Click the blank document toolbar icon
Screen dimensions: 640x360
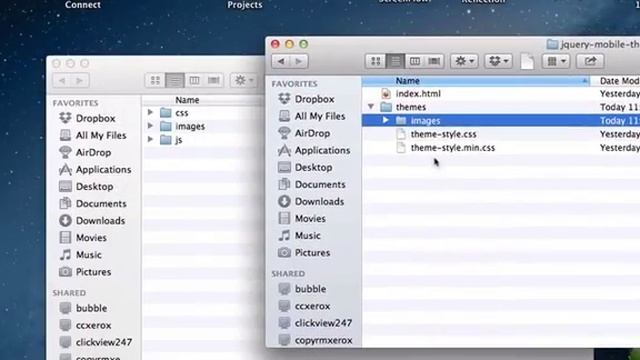coord(527,62)
